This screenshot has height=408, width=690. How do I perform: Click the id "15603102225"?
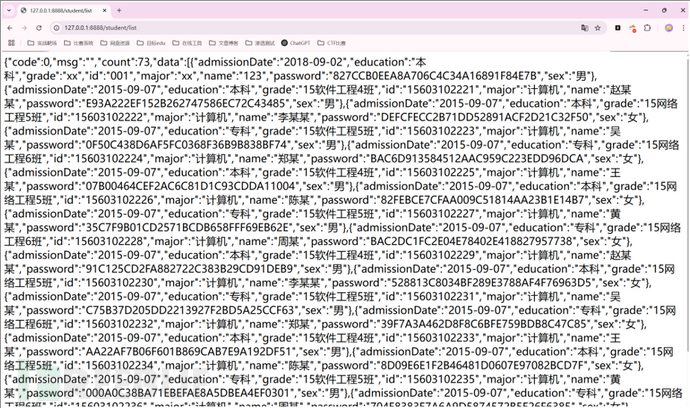tap(443, 173)
